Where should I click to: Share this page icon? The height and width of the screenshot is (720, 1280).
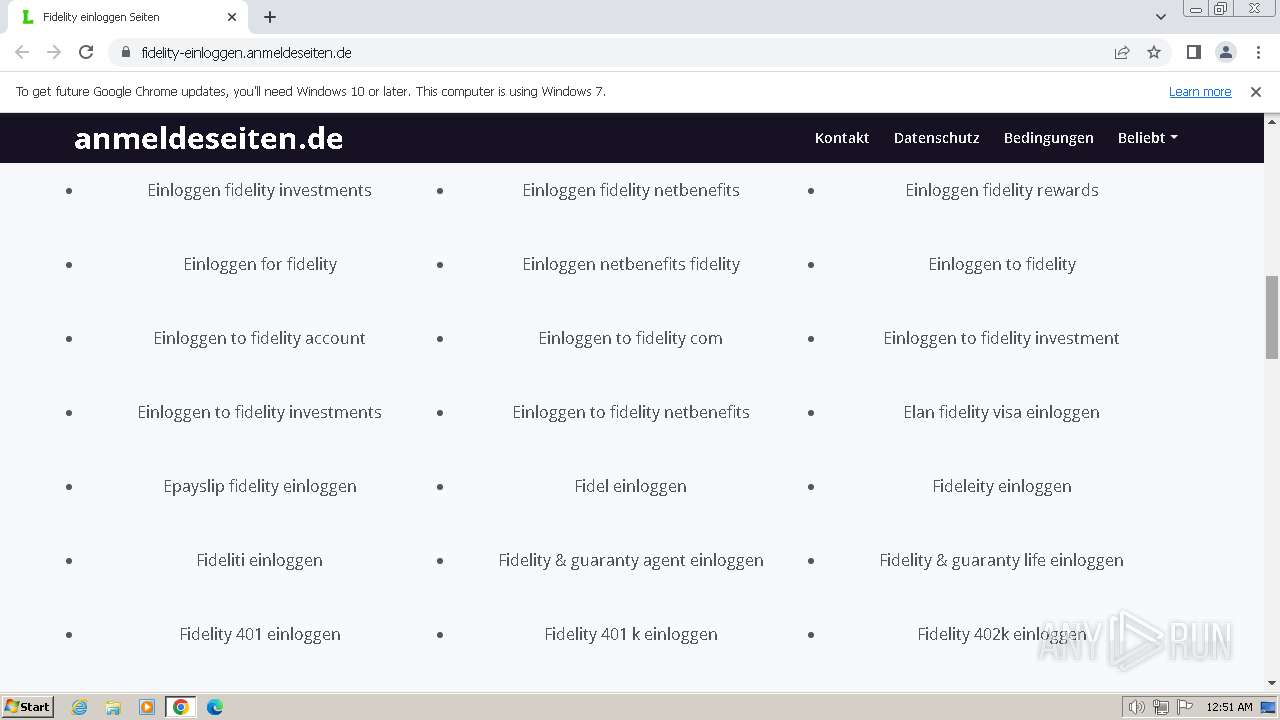click(1122, 52)
